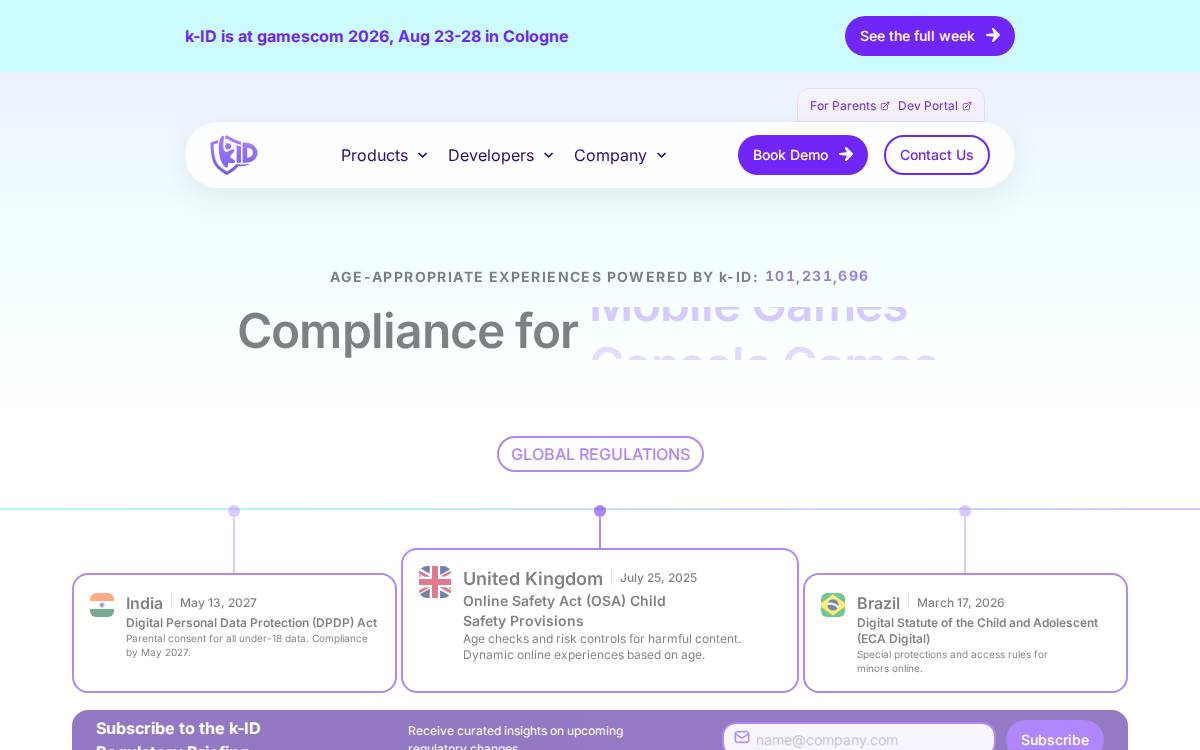Click the May 13, 2027 date
Screen dimensions: 1200x750
pos(218,603)
